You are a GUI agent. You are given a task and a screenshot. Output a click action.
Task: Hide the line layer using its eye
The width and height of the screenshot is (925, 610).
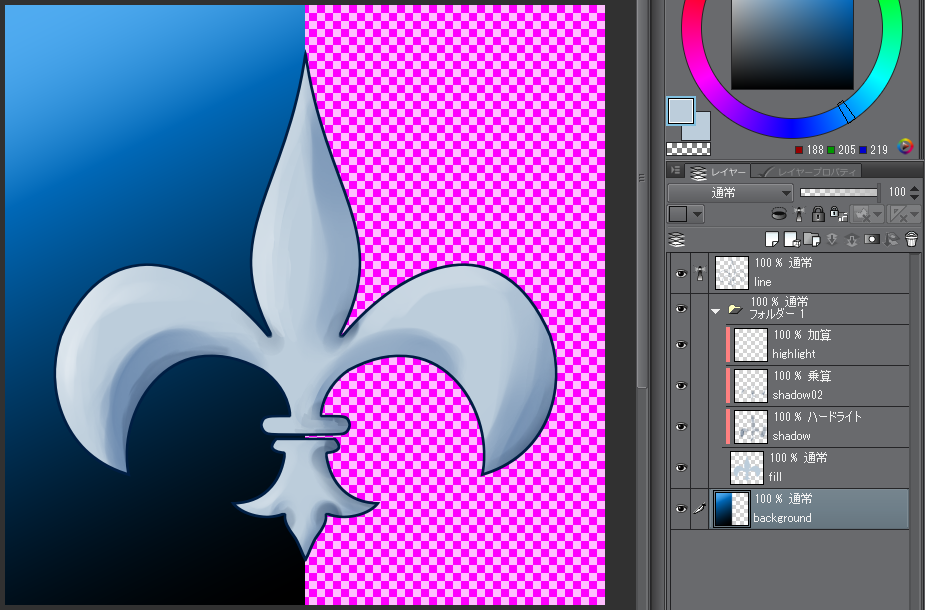(x=681, y=272)
